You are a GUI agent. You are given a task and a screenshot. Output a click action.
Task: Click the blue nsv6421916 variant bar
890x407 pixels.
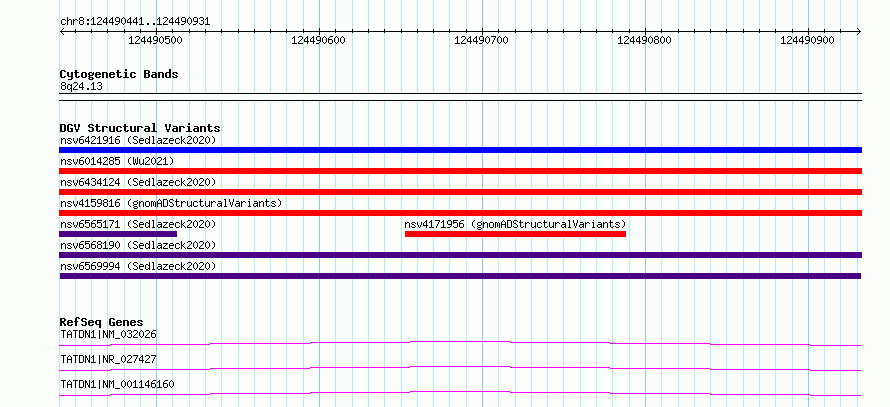[460, 150]
